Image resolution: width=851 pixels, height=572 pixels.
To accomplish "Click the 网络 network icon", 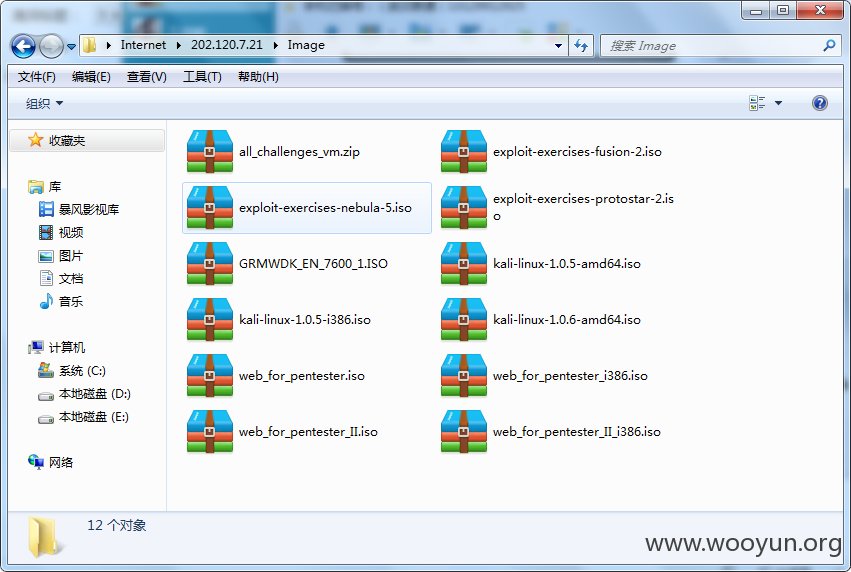I will [36, 462].
